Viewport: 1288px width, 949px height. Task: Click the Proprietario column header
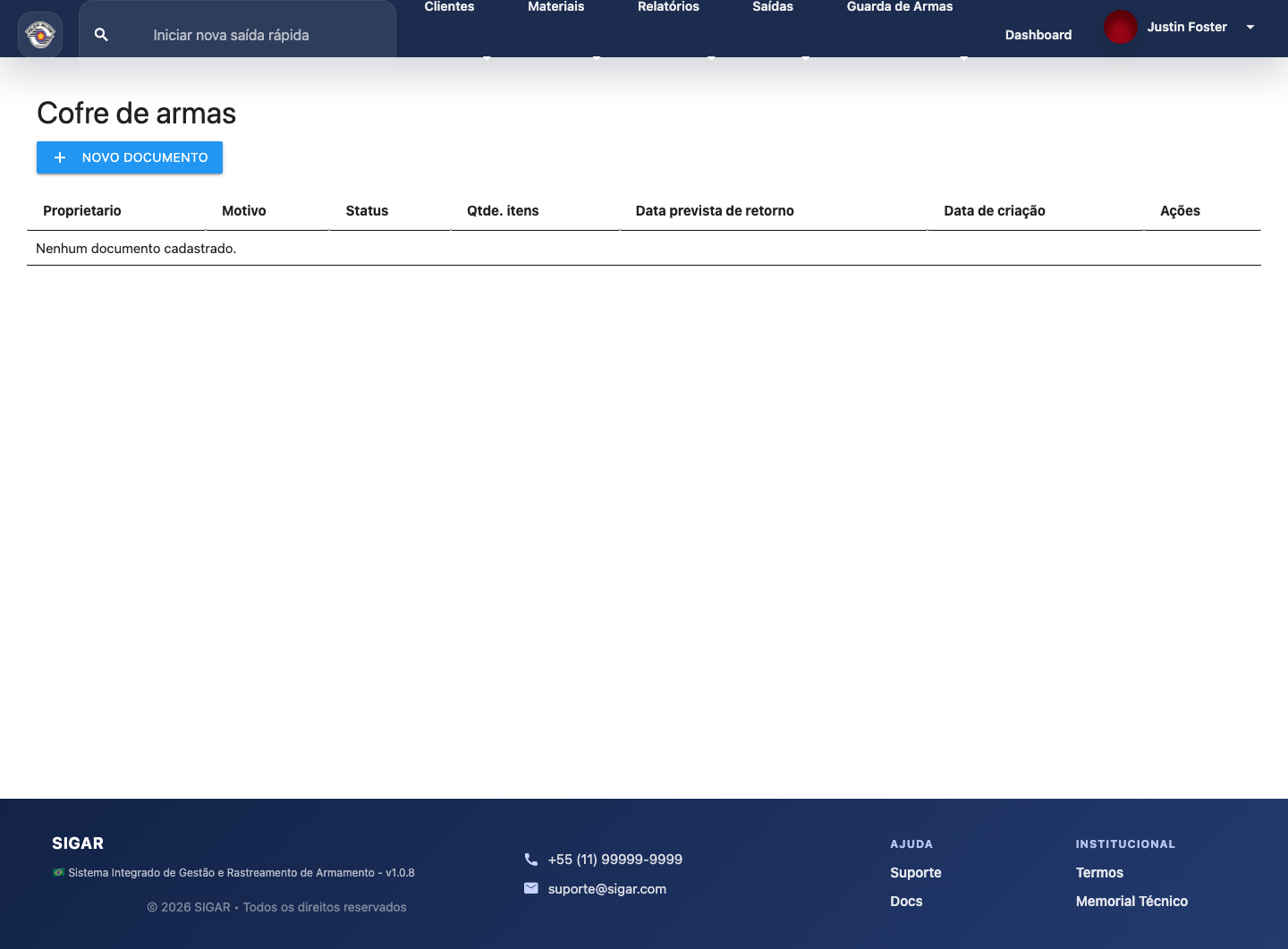pos(82,211)
